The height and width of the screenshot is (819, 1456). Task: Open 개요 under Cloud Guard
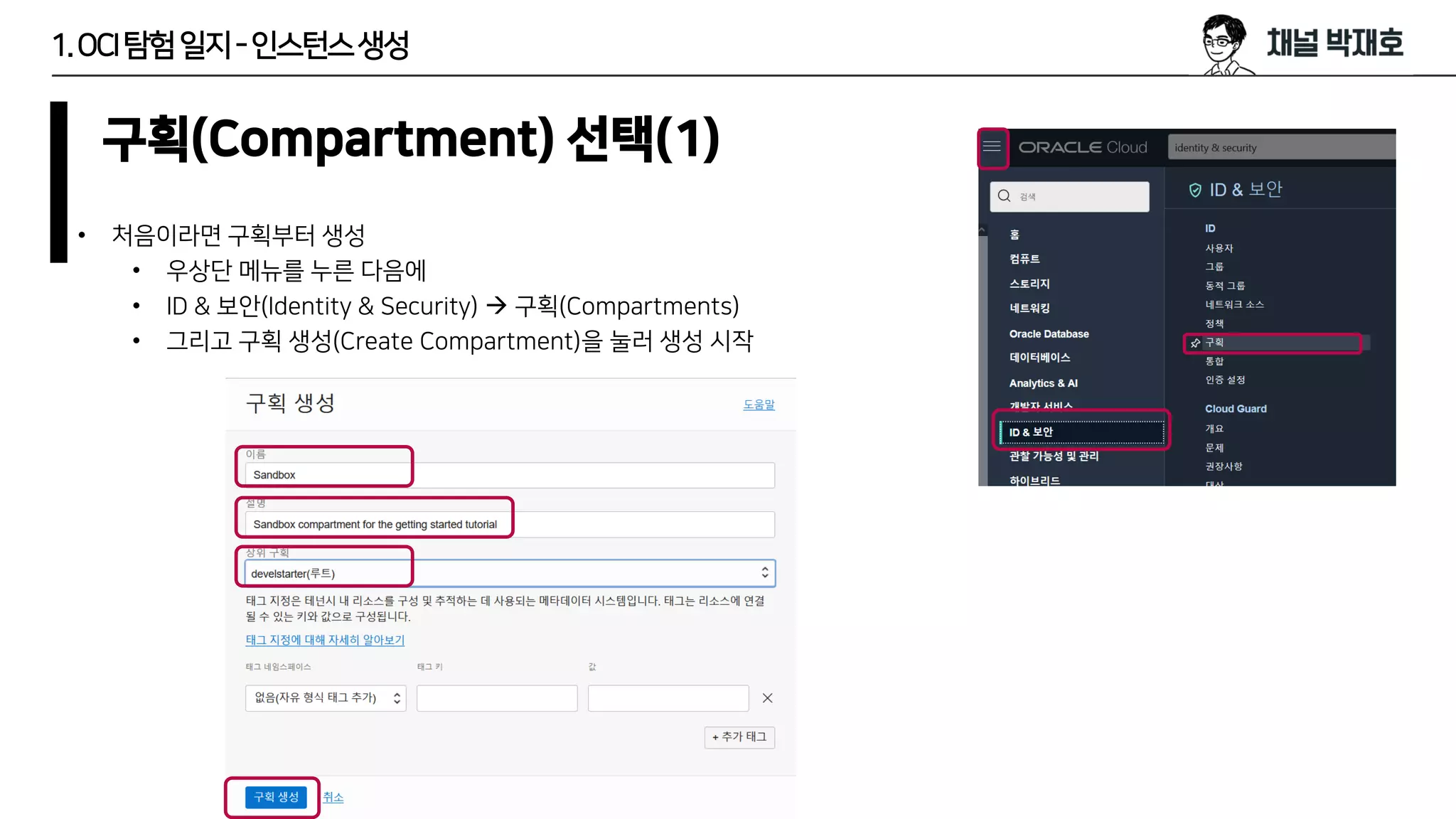pos(1214,429)
